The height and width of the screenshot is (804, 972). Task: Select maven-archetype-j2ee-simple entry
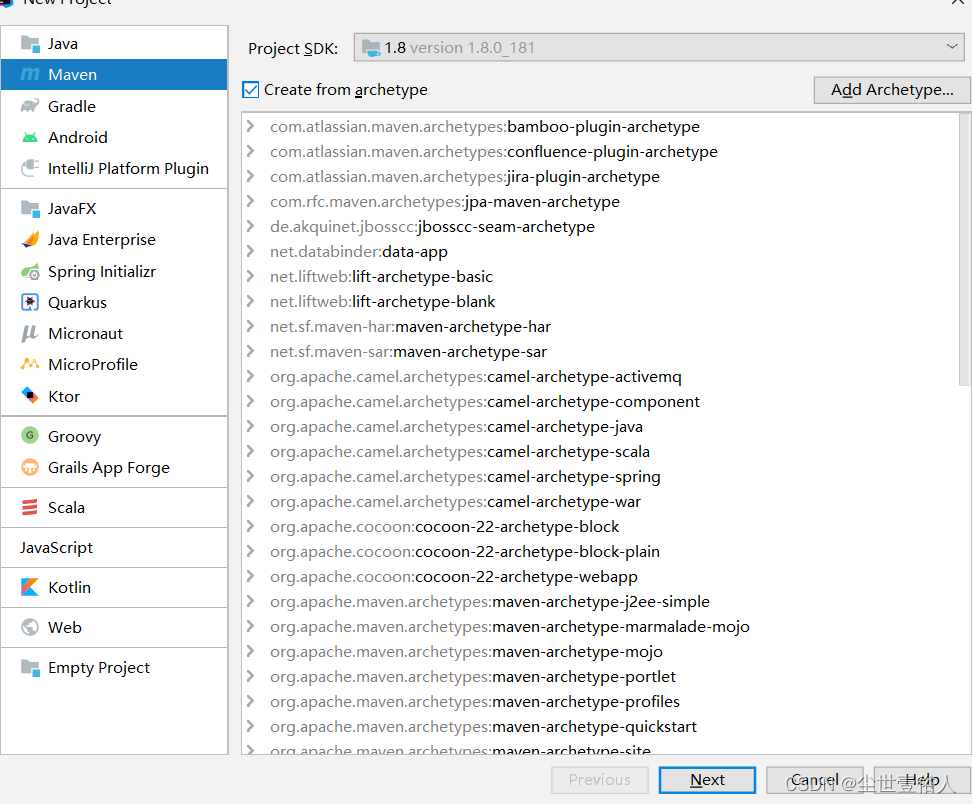[490, 601]
